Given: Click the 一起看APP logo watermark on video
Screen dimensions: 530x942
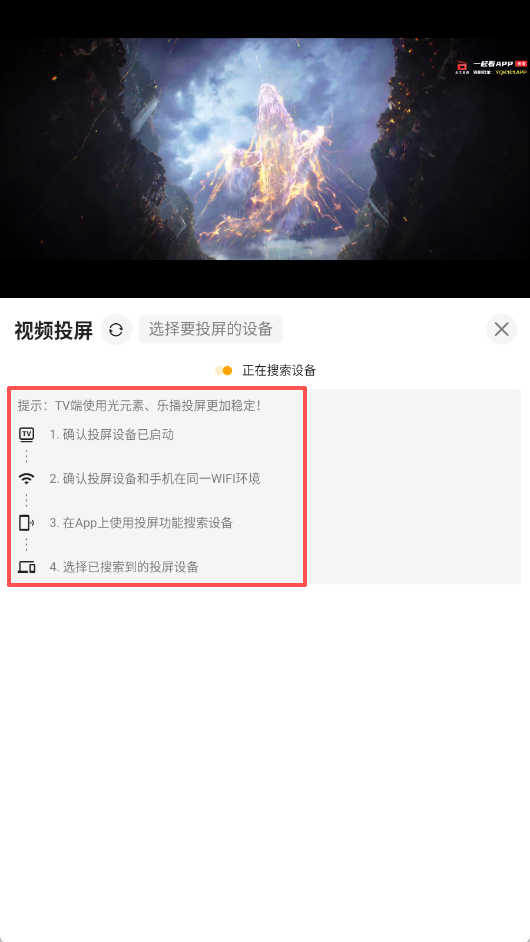Looking at the screenshot, I should tap(492, 64).
